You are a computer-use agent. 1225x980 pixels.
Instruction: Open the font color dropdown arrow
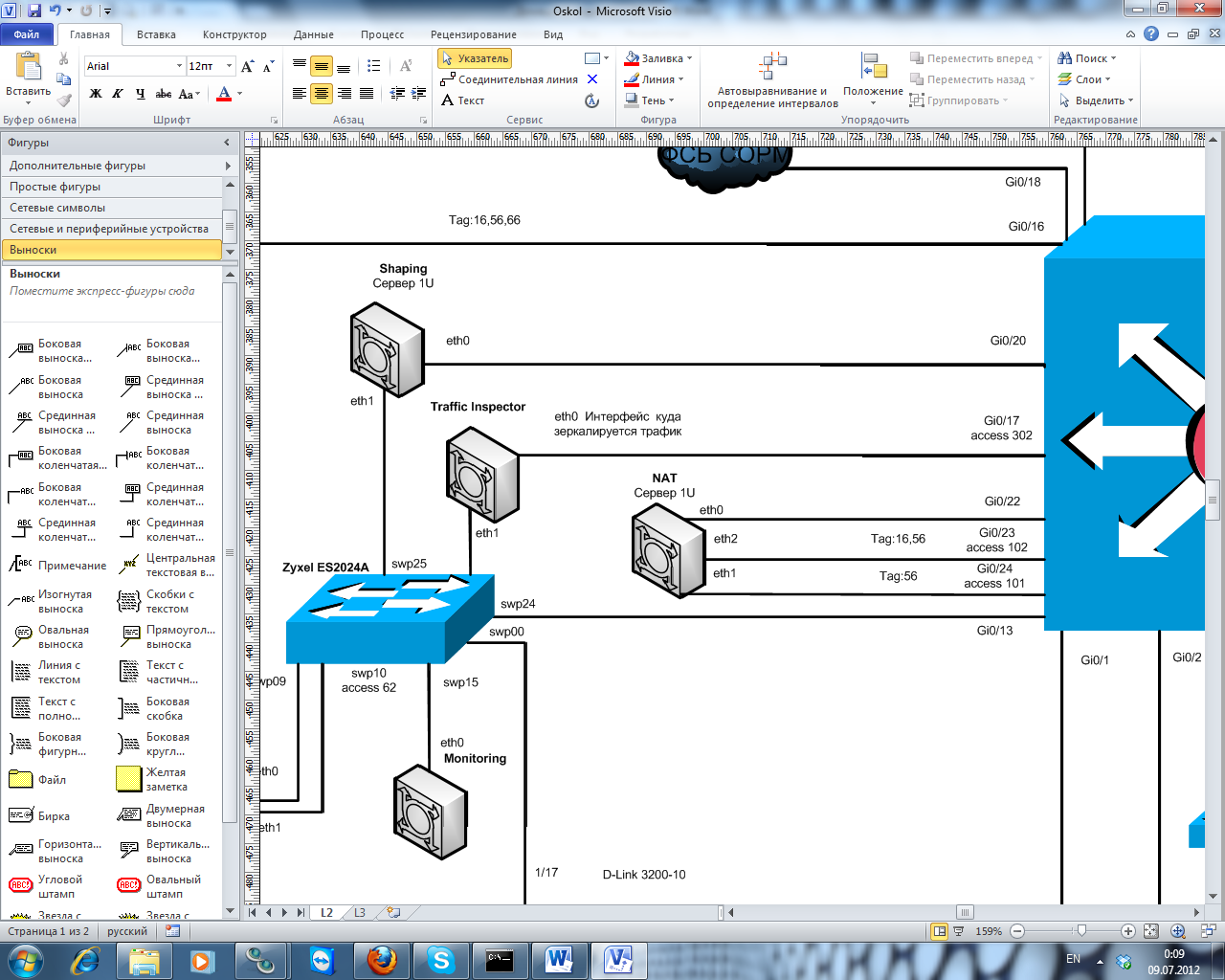coord(239,94)
